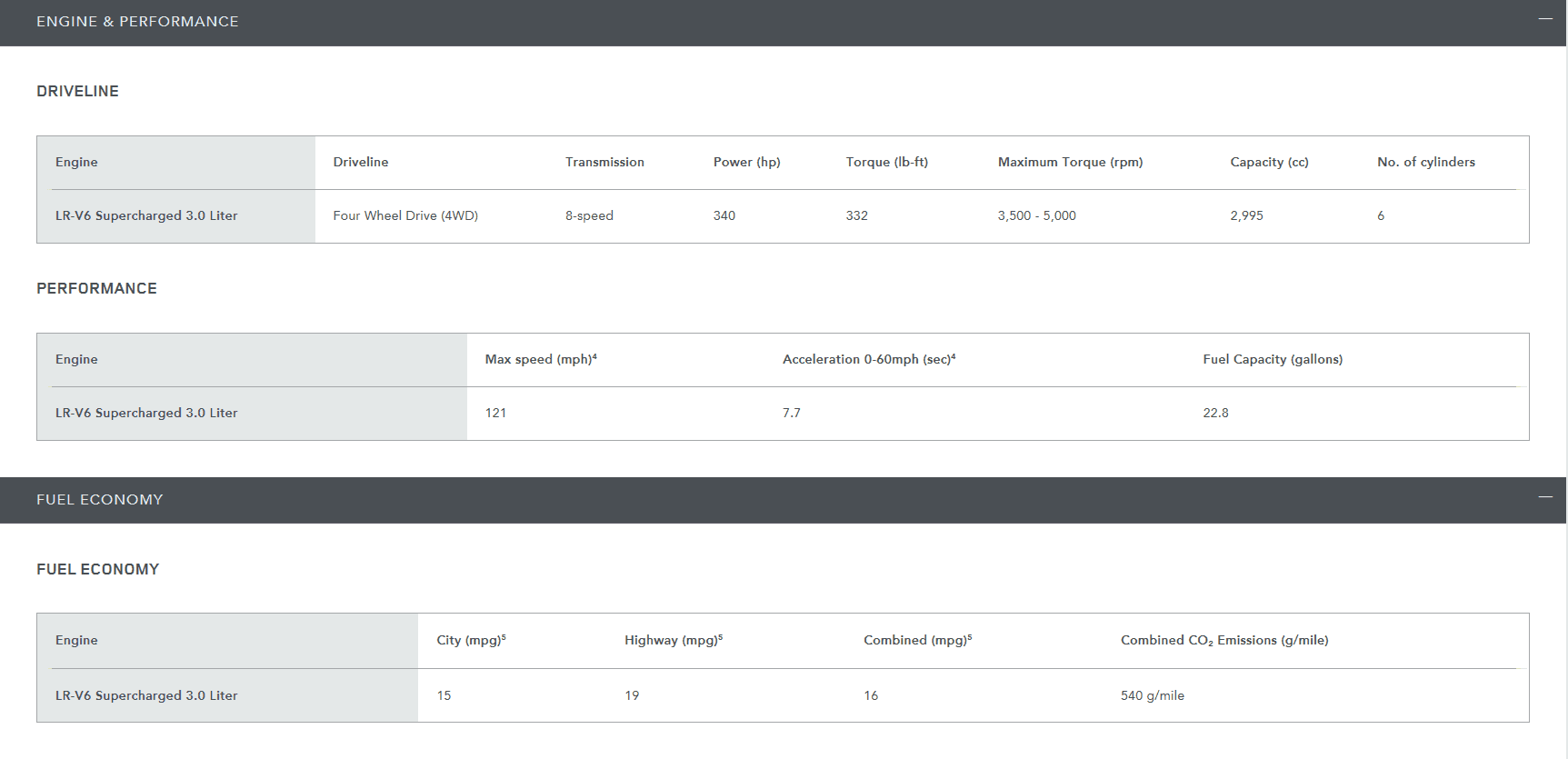Select the Driveline subsection heading
Viewport: 1568px width, 759px height.
pyautogui.click(x=77, y=91)
